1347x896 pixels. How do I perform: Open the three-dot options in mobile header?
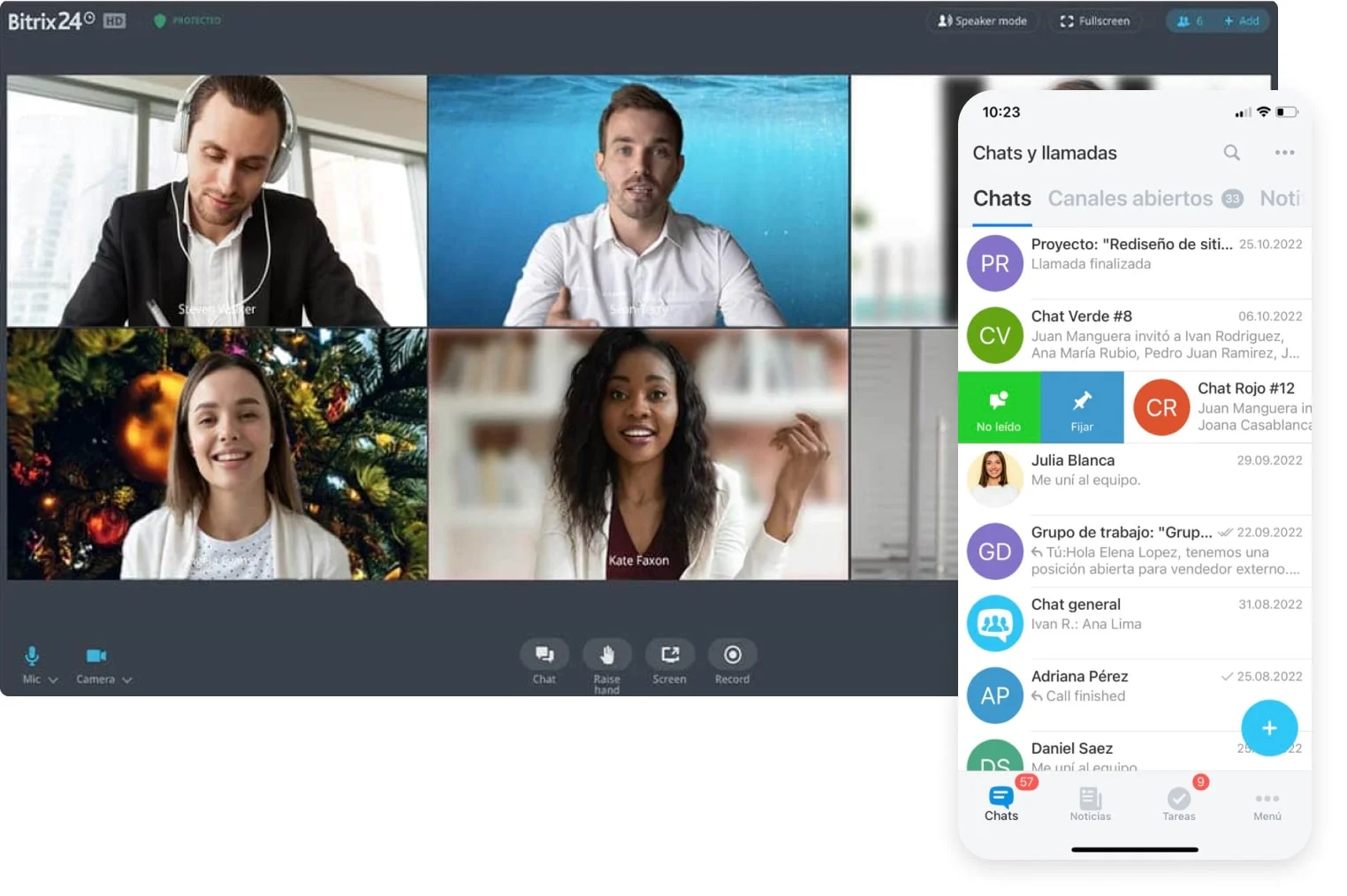click(1284, 153)
